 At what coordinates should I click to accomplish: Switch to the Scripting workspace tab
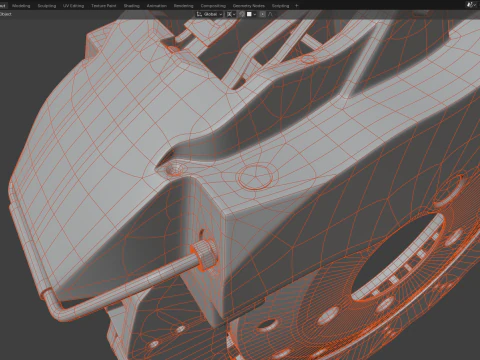pos(280,6)
